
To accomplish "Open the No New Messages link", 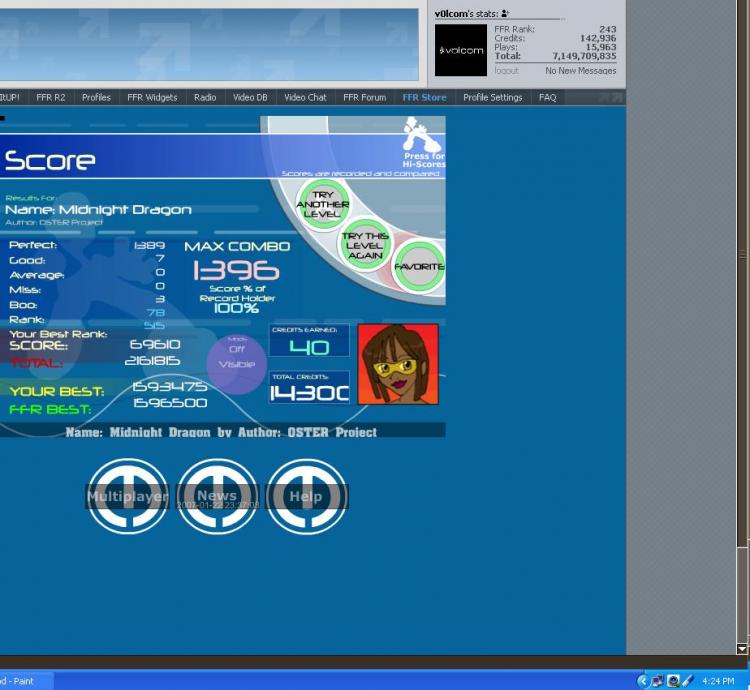I will 580,71.
